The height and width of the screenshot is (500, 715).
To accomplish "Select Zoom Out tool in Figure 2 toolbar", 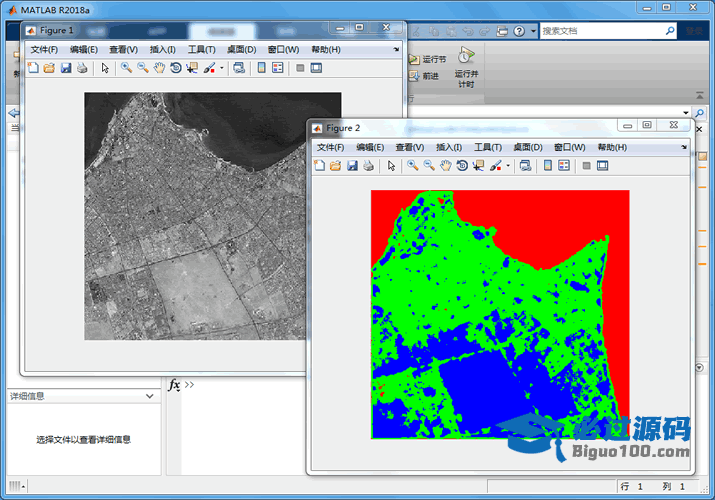I will pos(429,165).
